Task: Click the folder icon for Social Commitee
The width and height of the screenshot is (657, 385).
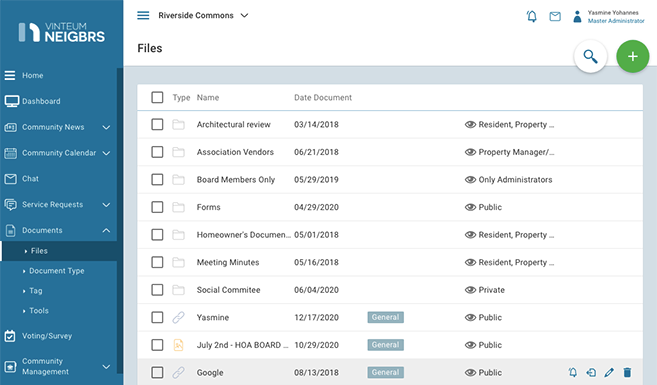Action: (178, 290)
